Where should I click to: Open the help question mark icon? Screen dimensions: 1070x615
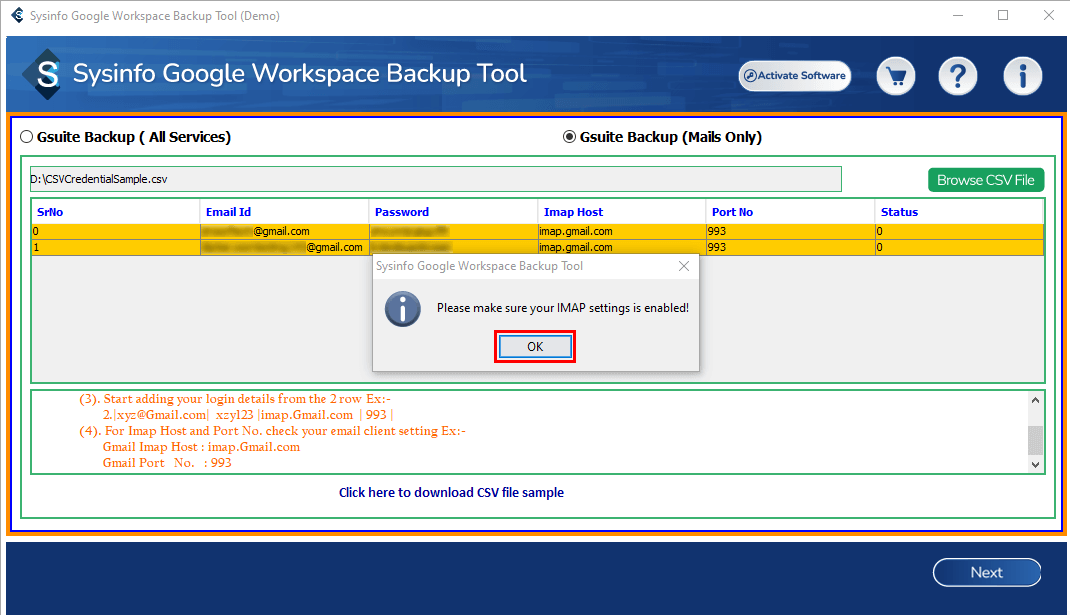(x=957, y=76)
